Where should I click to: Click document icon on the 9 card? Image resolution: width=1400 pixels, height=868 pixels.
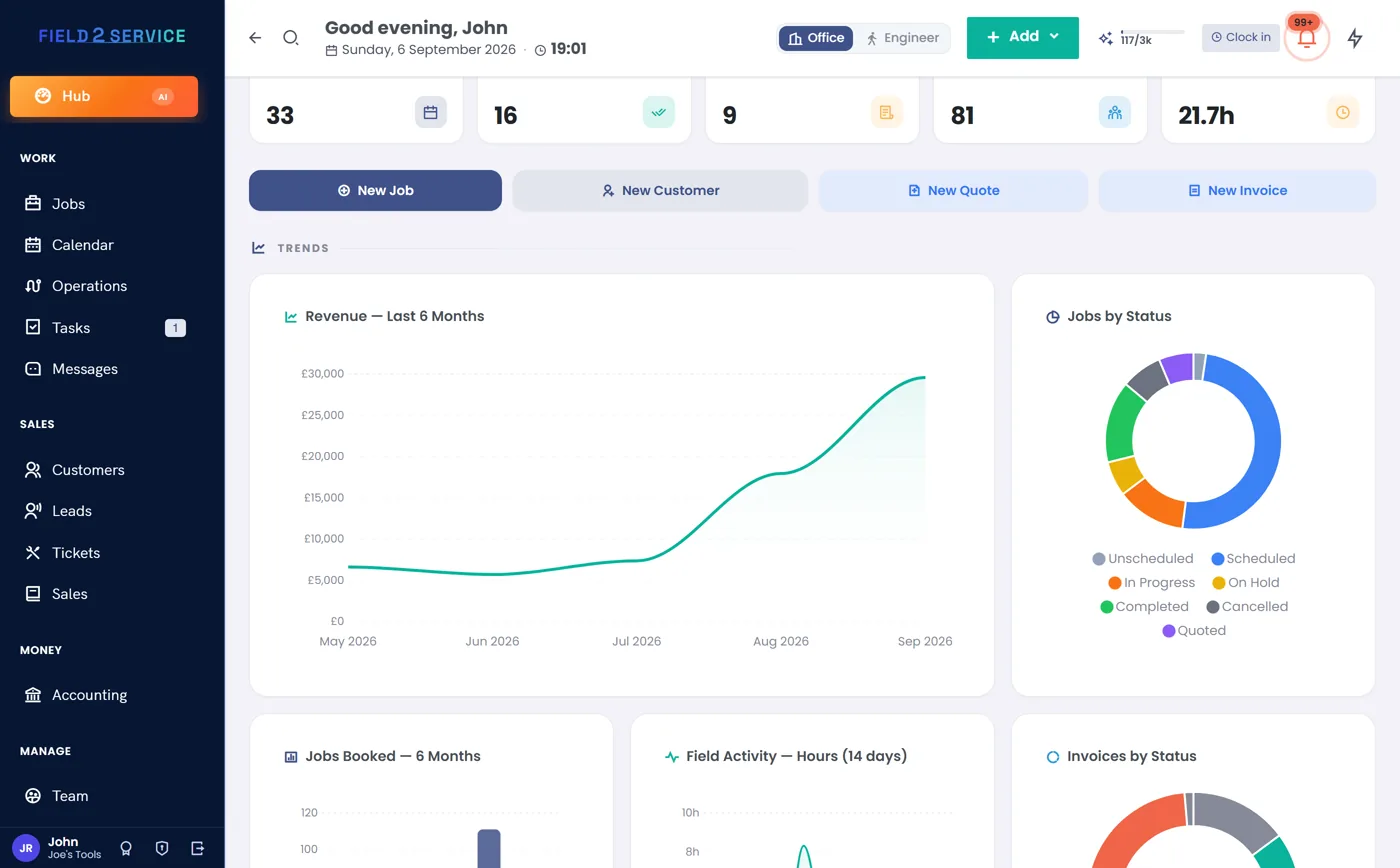(887, 113)
